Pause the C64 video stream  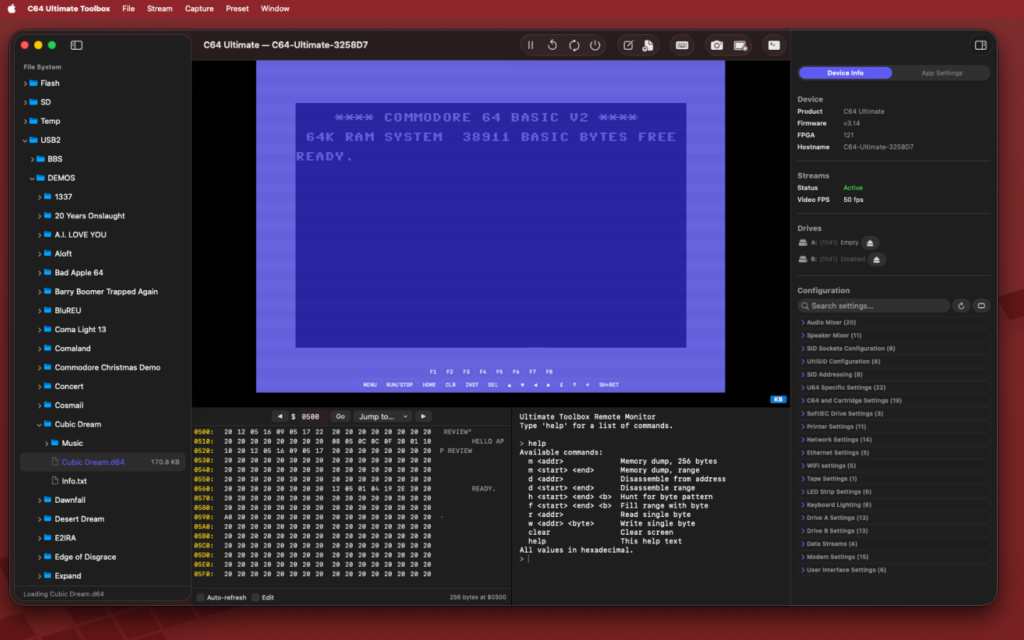point(530,45)
